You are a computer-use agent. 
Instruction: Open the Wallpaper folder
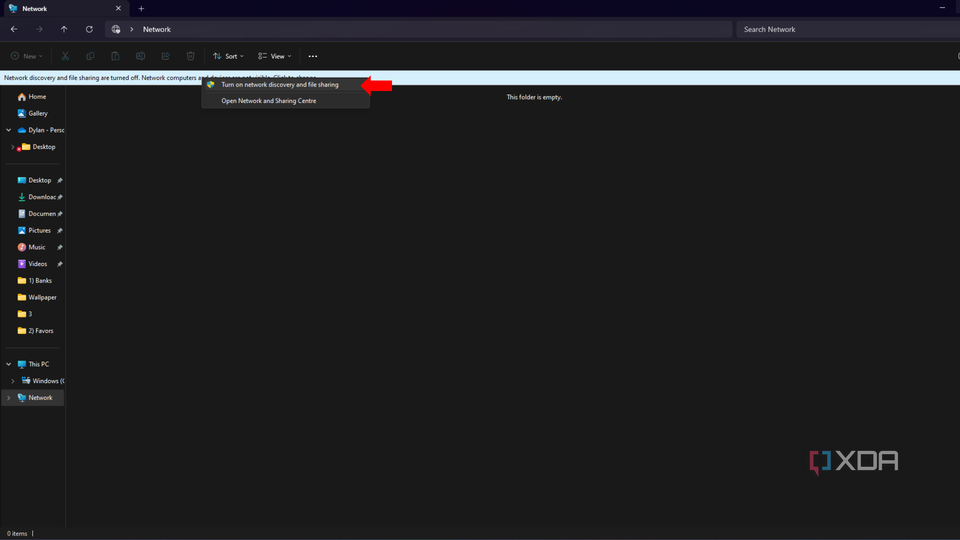pos(37,297)
